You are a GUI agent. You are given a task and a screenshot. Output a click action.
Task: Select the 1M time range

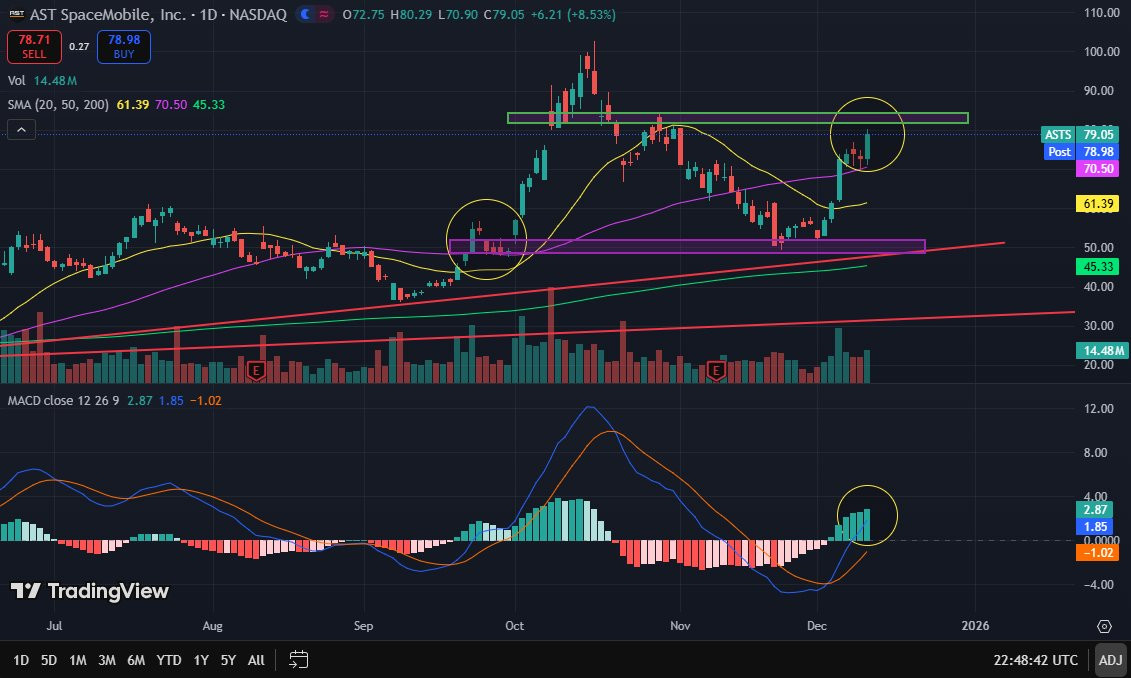click(x=77, y=660)
